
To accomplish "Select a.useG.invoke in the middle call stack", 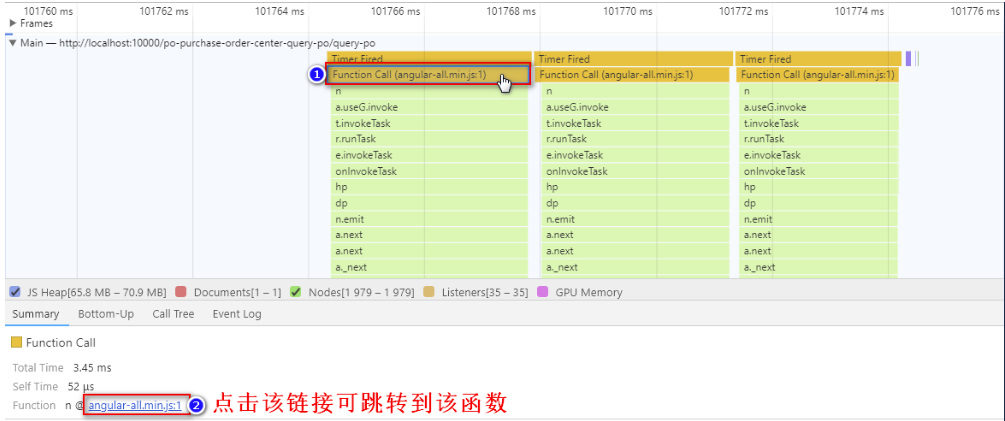I will 635,107.
